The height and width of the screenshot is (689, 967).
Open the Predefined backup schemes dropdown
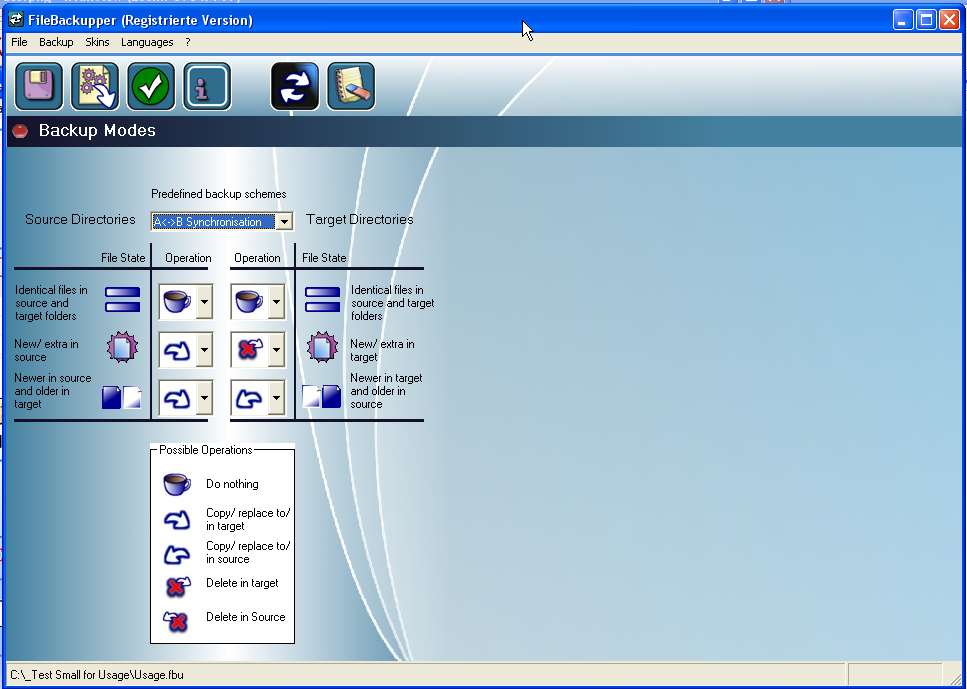click(284, 221)
